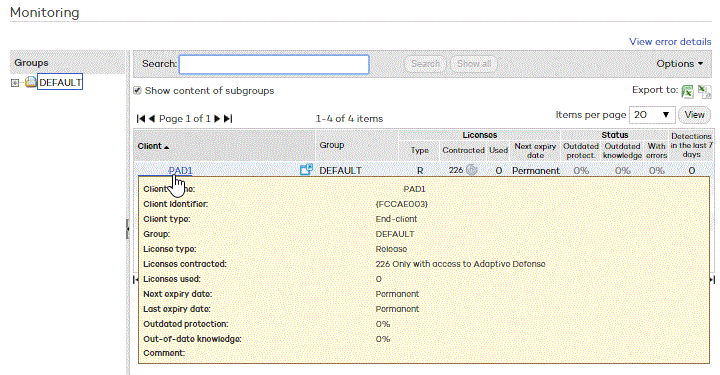Screen dimensions: 720x375
Task: Open the Options dropdown menu
Action: (x=680, y=64)
